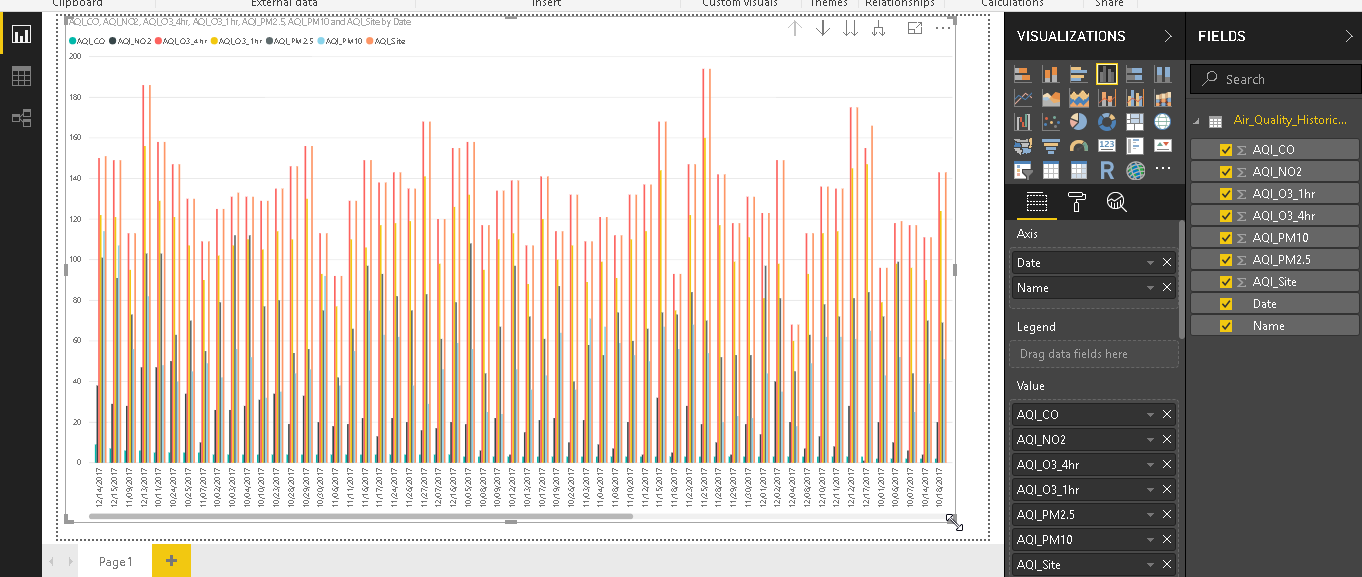Select the clustered bar chart visualization

click(x=1078, y=74)
